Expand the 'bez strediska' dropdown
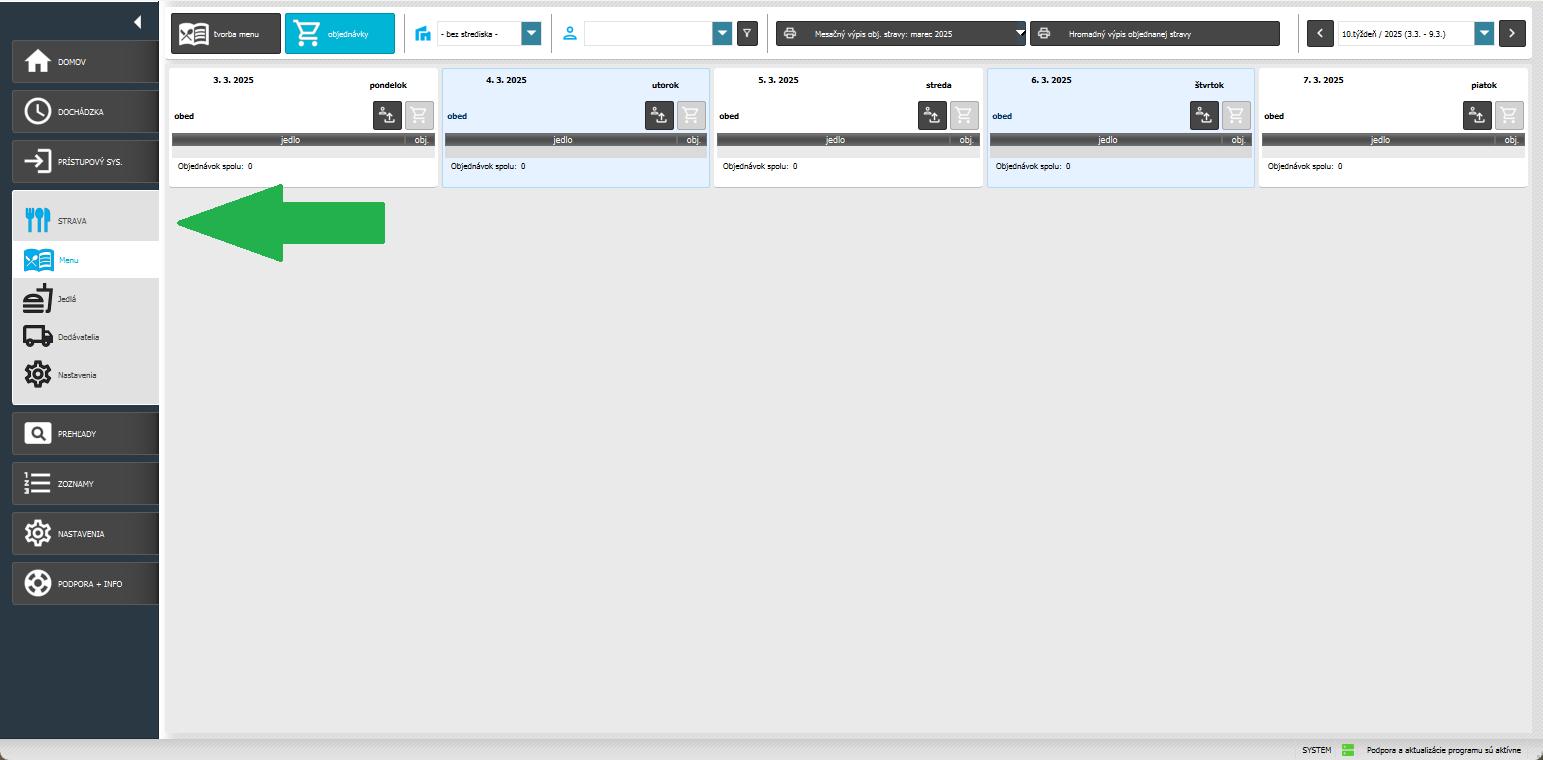1543x760 pixels. point(531,33)
